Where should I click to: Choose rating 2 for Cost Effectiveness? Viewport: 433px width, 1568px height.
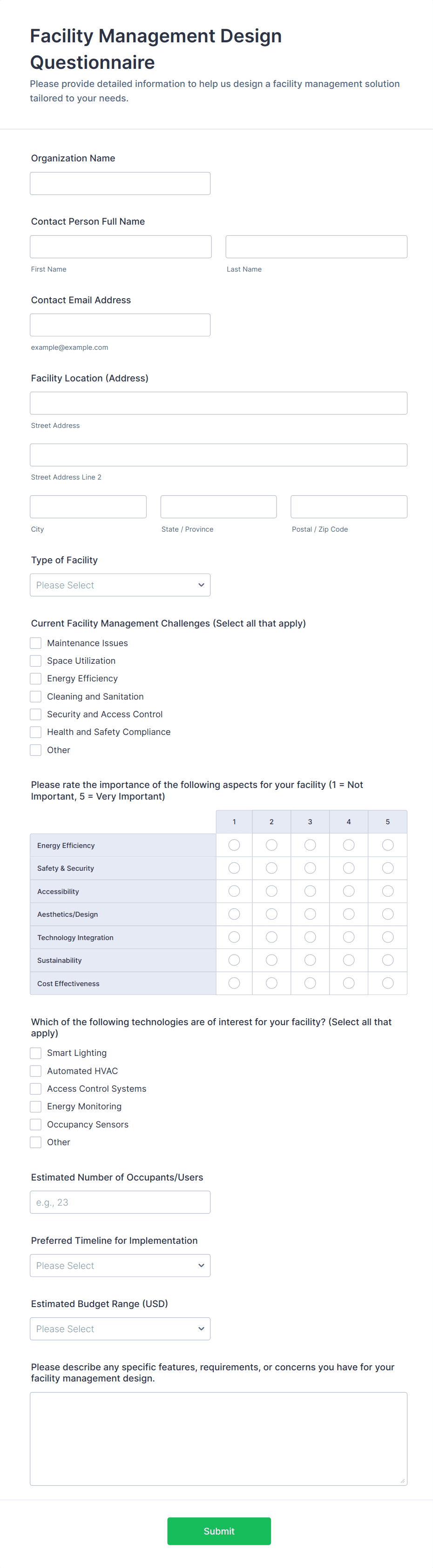tap(271, 983)
